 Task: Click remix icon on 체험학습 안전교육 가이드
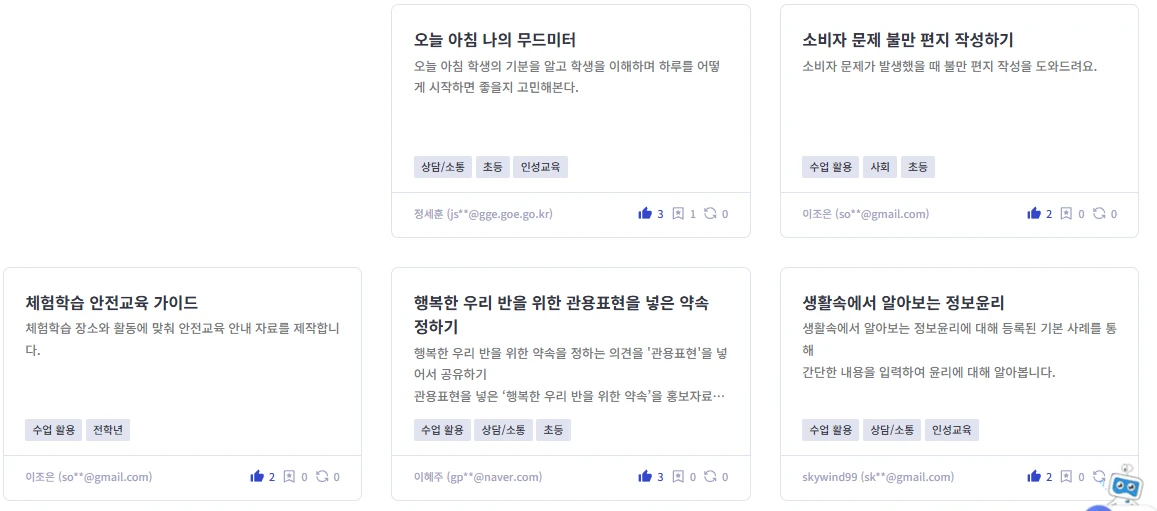coord(322,476)
